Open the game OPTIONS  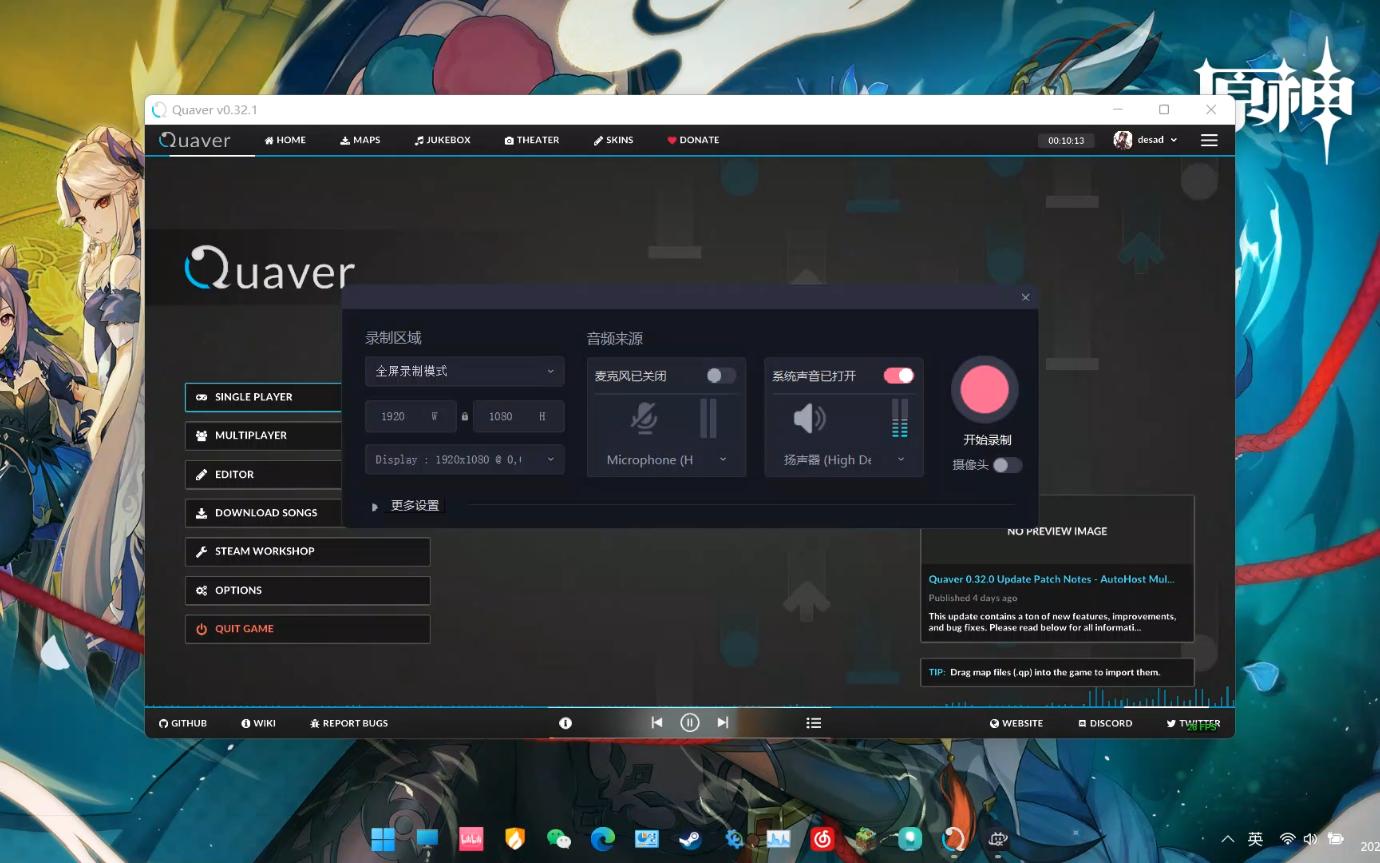pos(307,590)
